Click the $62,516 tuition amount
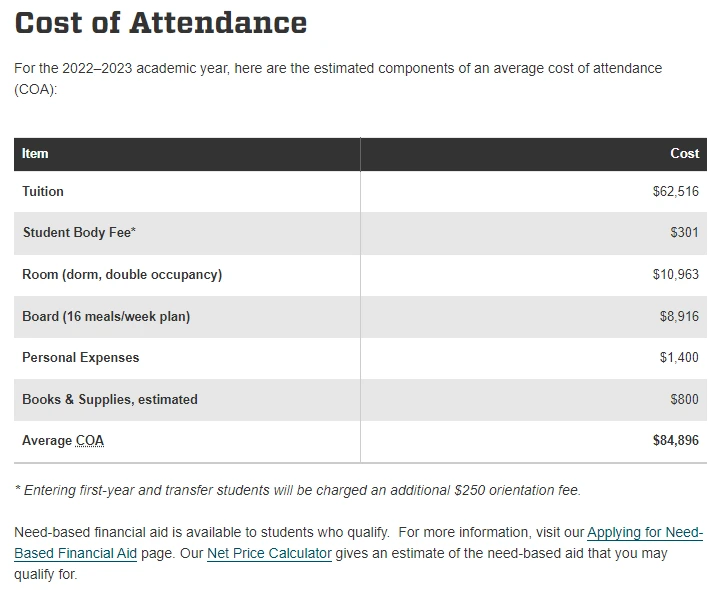Screen dimensions: 723x590 tap(675, 191)
